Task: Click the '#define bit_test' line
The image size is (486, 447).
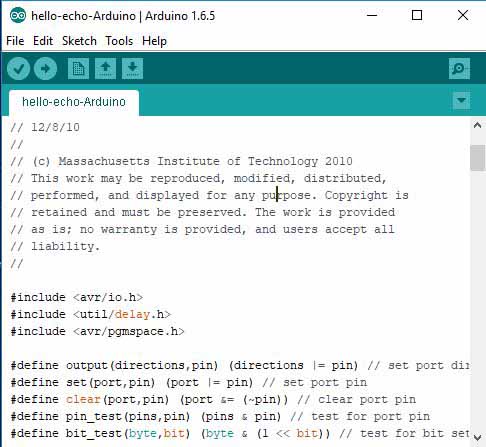Action: pyautogui.click(x=240, y=433)
